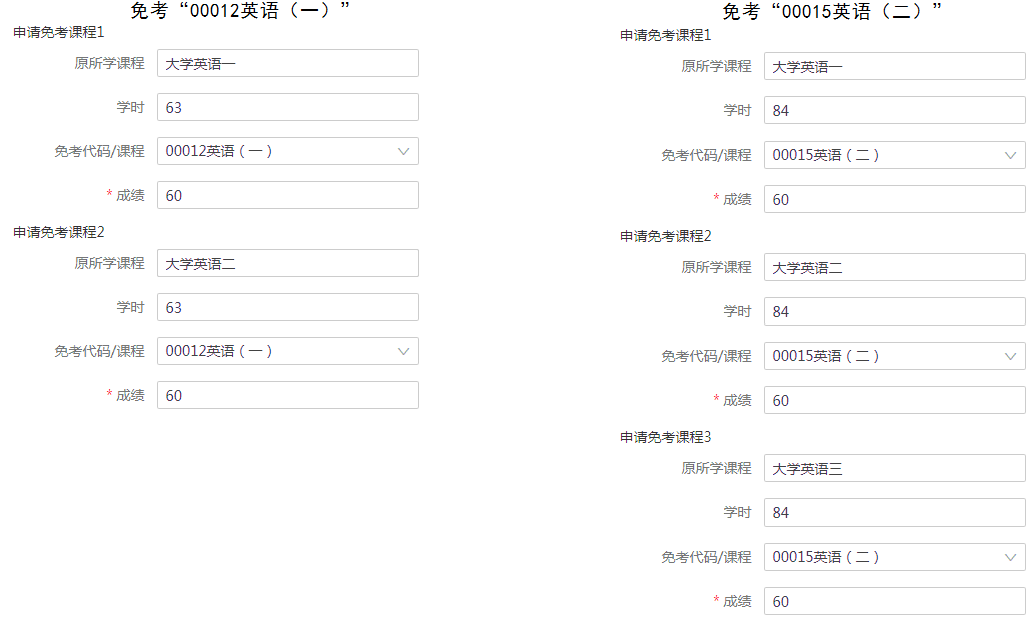Open 免考代码/课程 dropdown for course 1 under 英语（一）
The height and width of the screenshot is (619, 1033).
288,151
